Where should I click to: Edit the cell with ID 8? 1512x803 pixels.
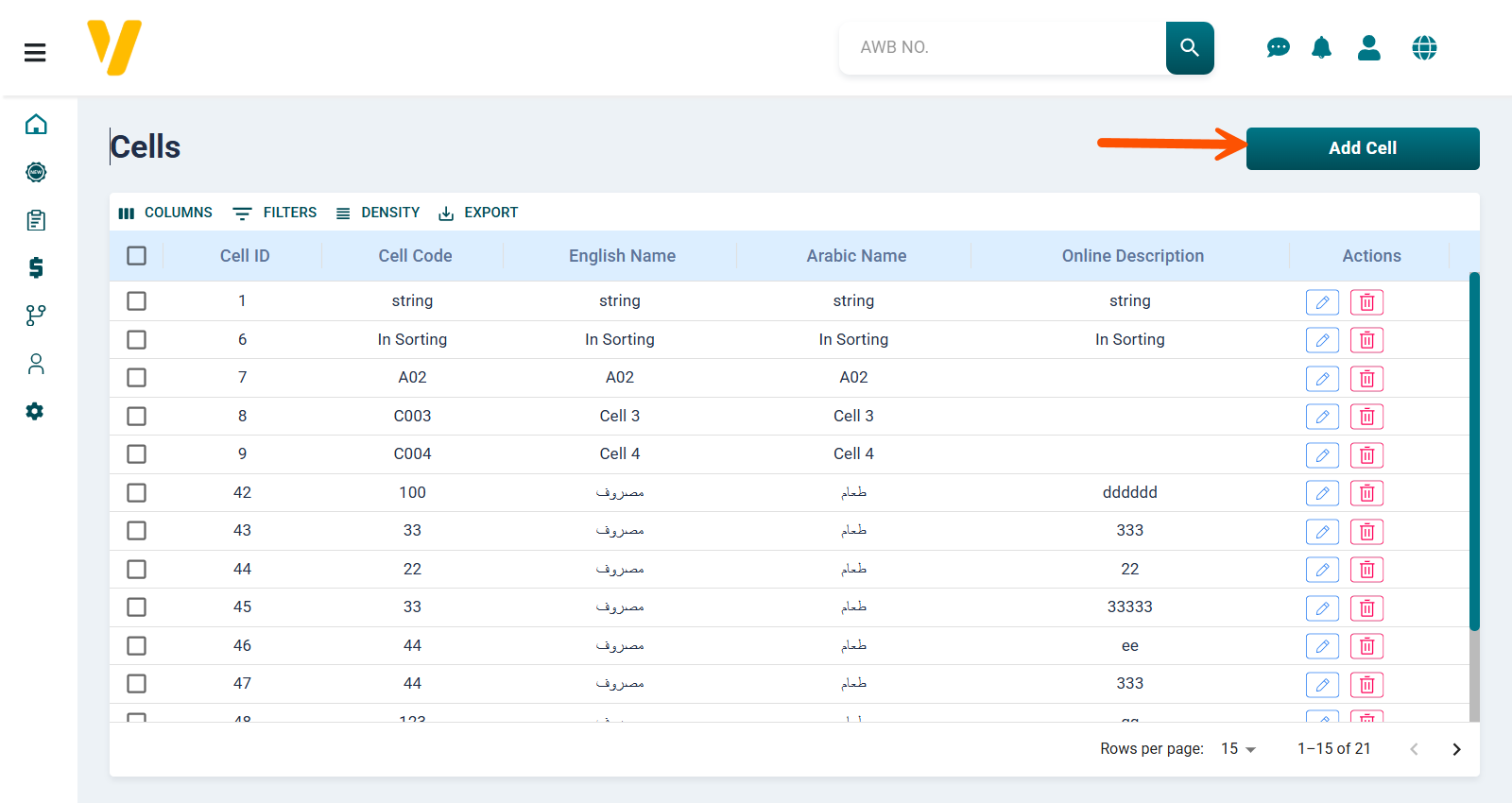1322,417
